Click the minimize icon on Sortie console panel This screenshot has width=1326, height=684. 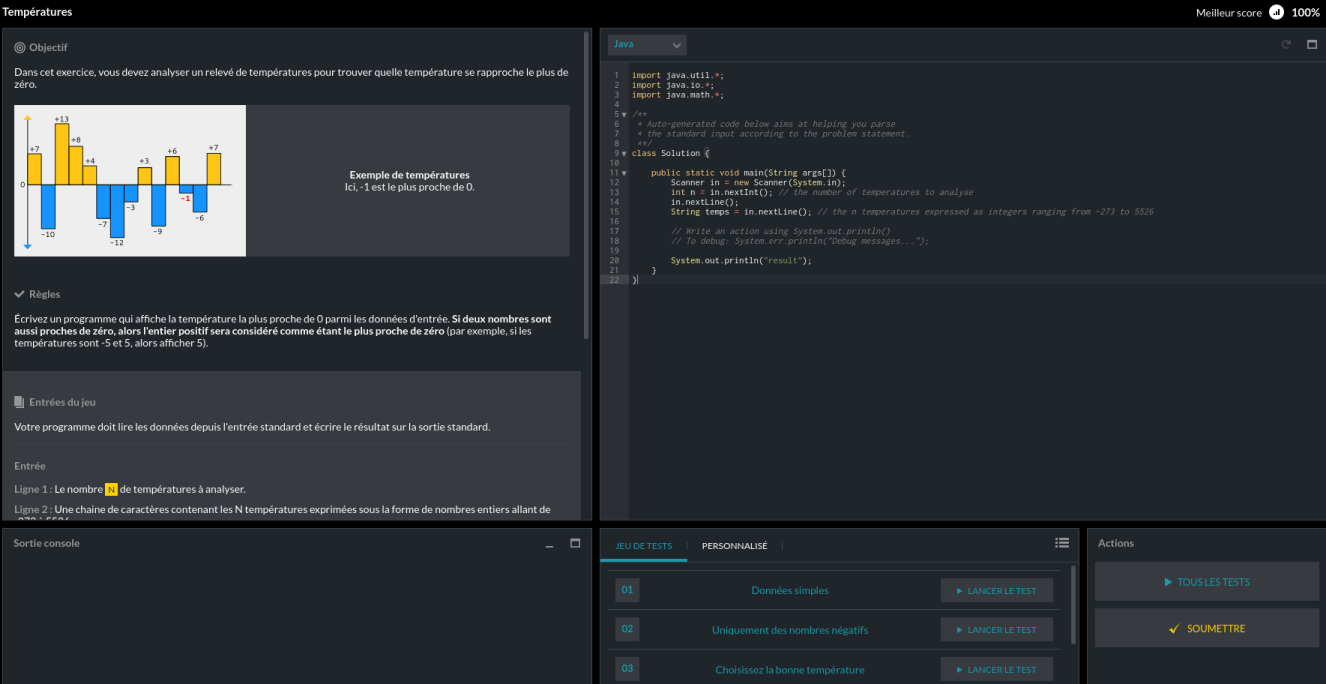point(548,545)
